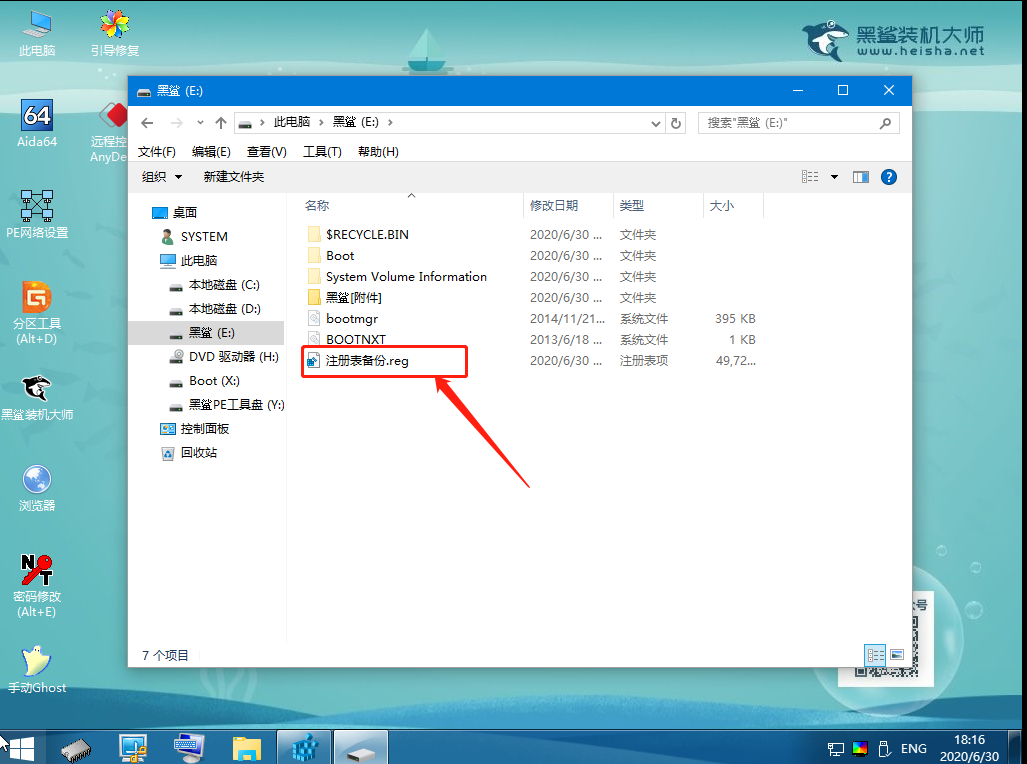1027x764 pixels.
Task: Select 本地磁盘 (C:) in navigation tree
Action: click(x=215, y=285)
